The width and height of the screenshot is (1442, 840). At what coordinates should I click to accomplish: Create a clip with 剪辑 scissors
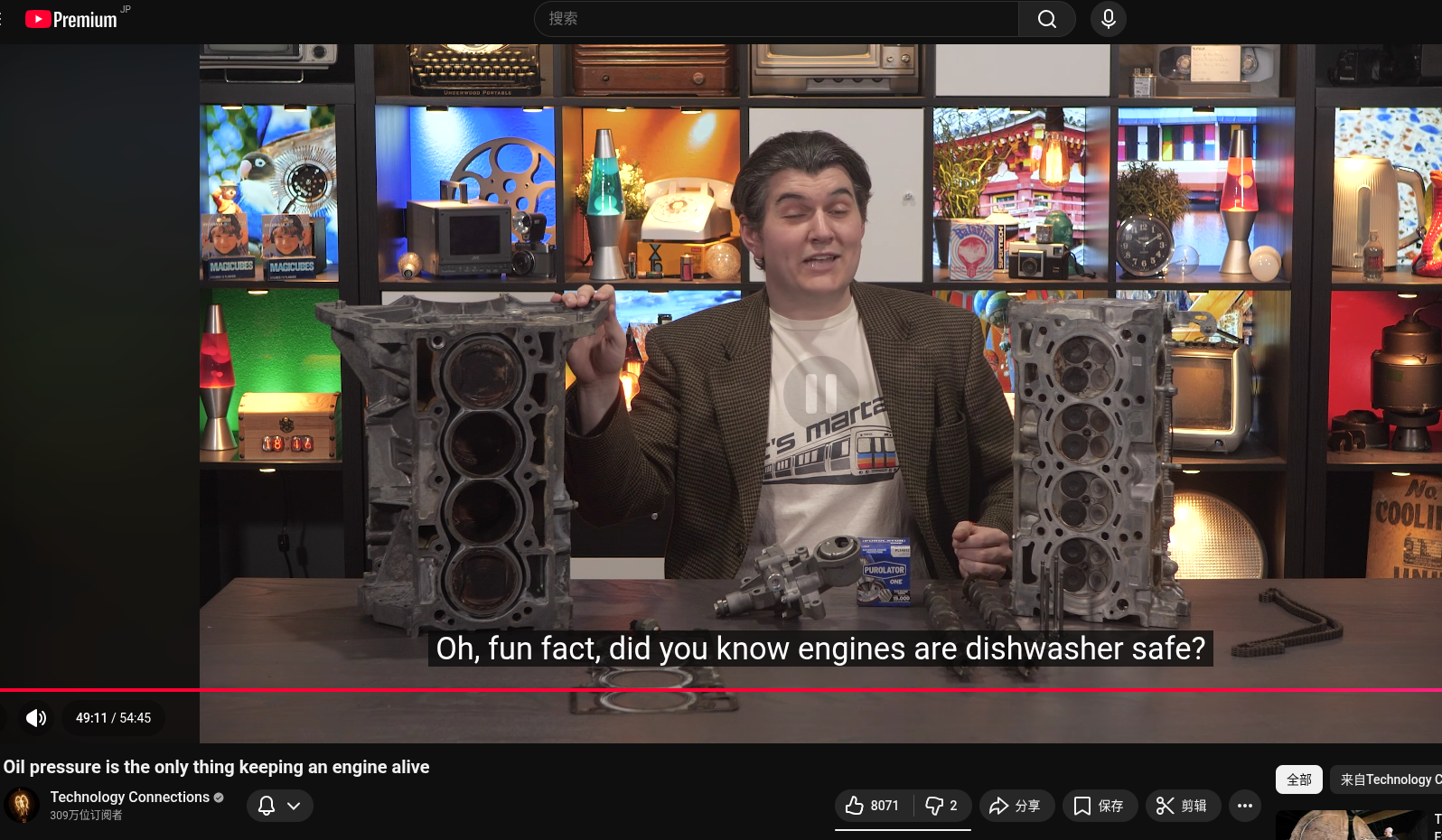1182,806
